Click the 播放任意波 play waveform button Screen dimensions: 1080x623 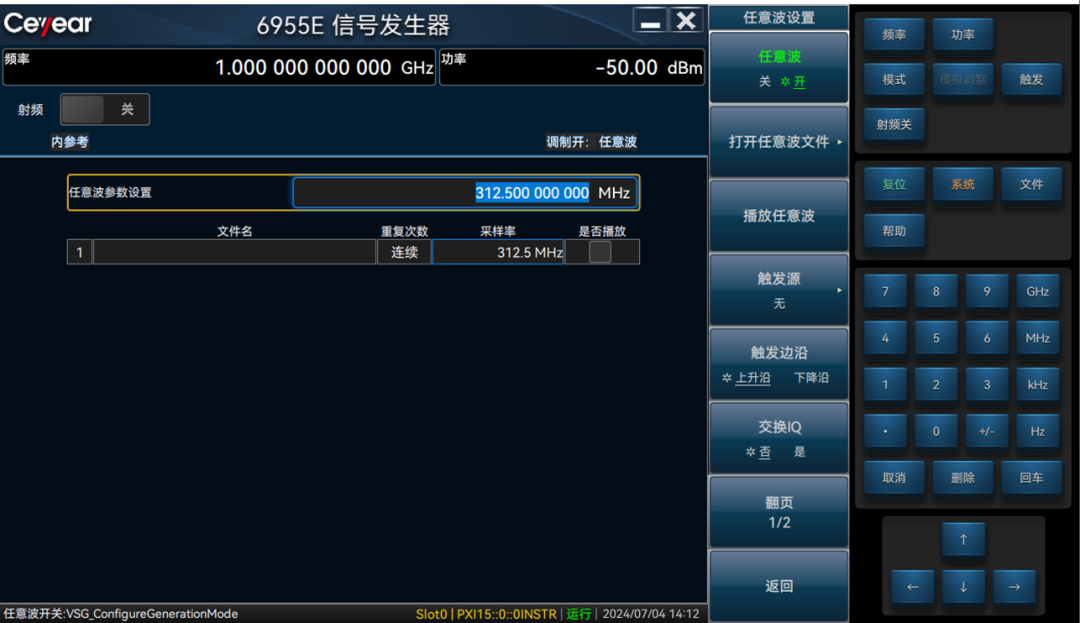point(779,215)
